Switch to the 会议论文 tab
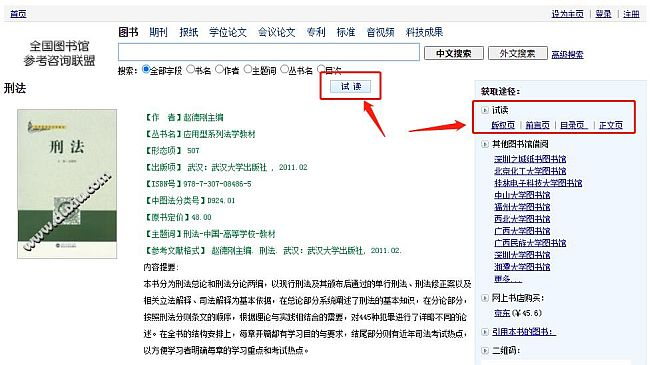This screenshot has height=365, width=650. tap(276, 32)
